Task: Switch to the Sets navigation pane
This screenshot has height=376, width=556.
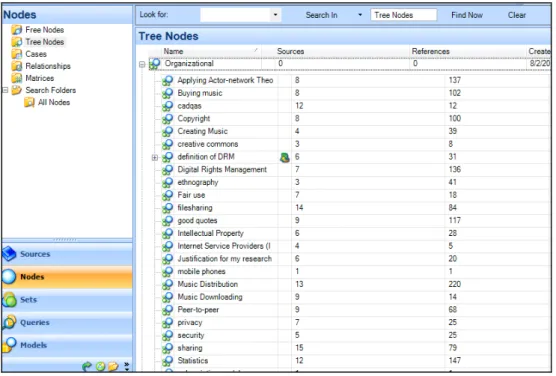Action: 67,300
